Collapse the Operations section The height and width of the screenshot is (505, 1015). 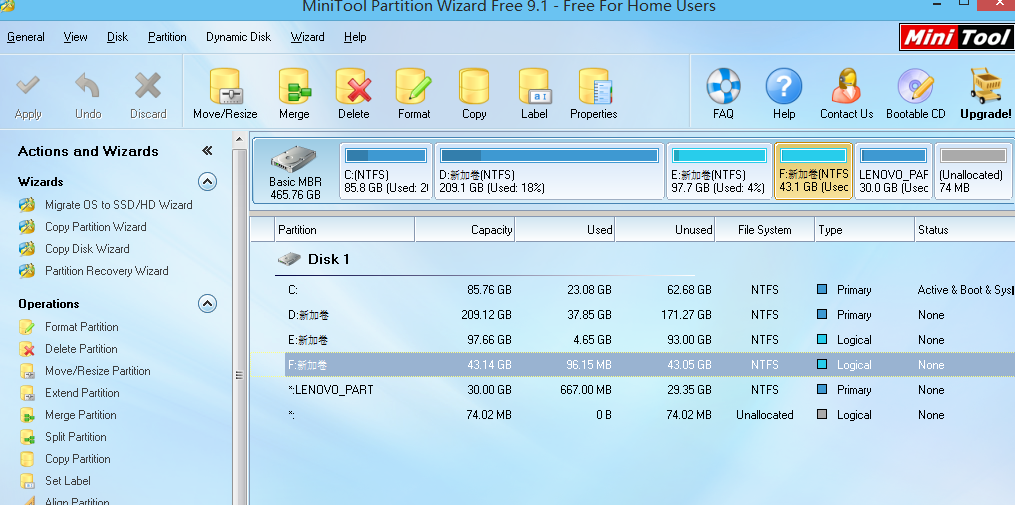(207, 303)
